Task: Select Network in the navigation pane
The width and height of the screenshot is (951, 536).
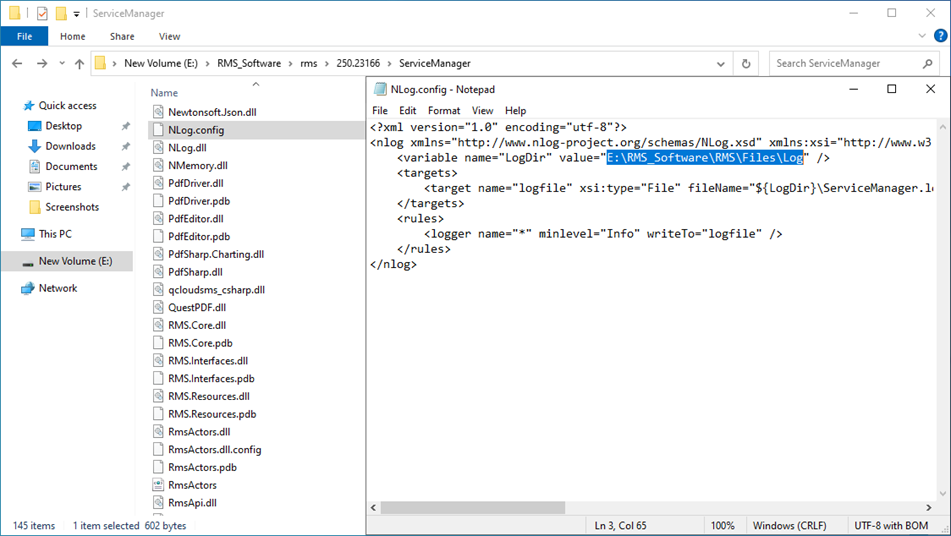Action: 58,288
